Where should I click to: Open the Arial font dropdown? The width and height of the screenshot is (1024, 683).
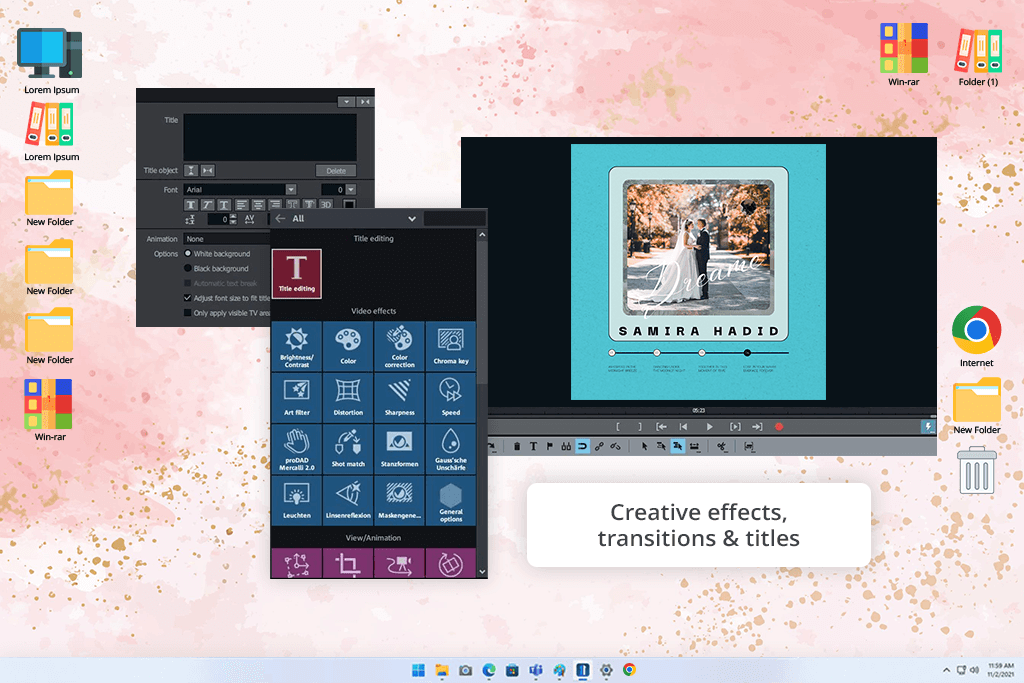pyautogui.click(x=291, y=189)
